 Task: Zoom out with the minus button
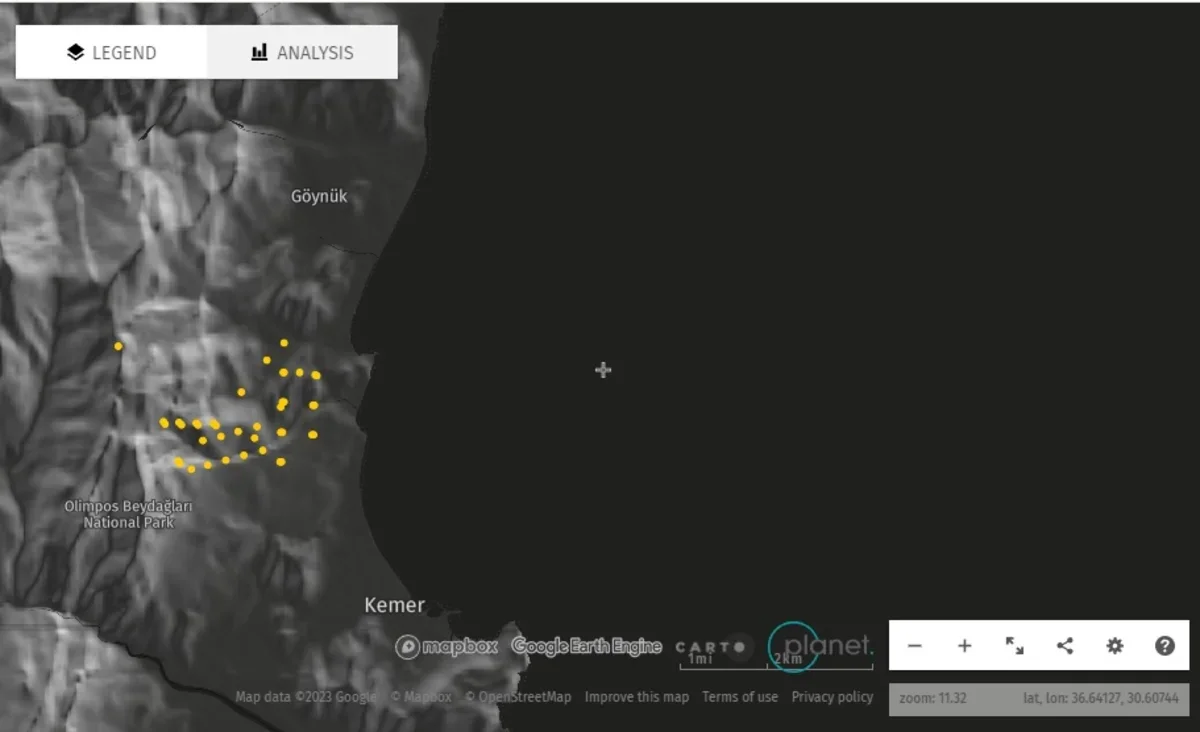(x=914, y=646)
